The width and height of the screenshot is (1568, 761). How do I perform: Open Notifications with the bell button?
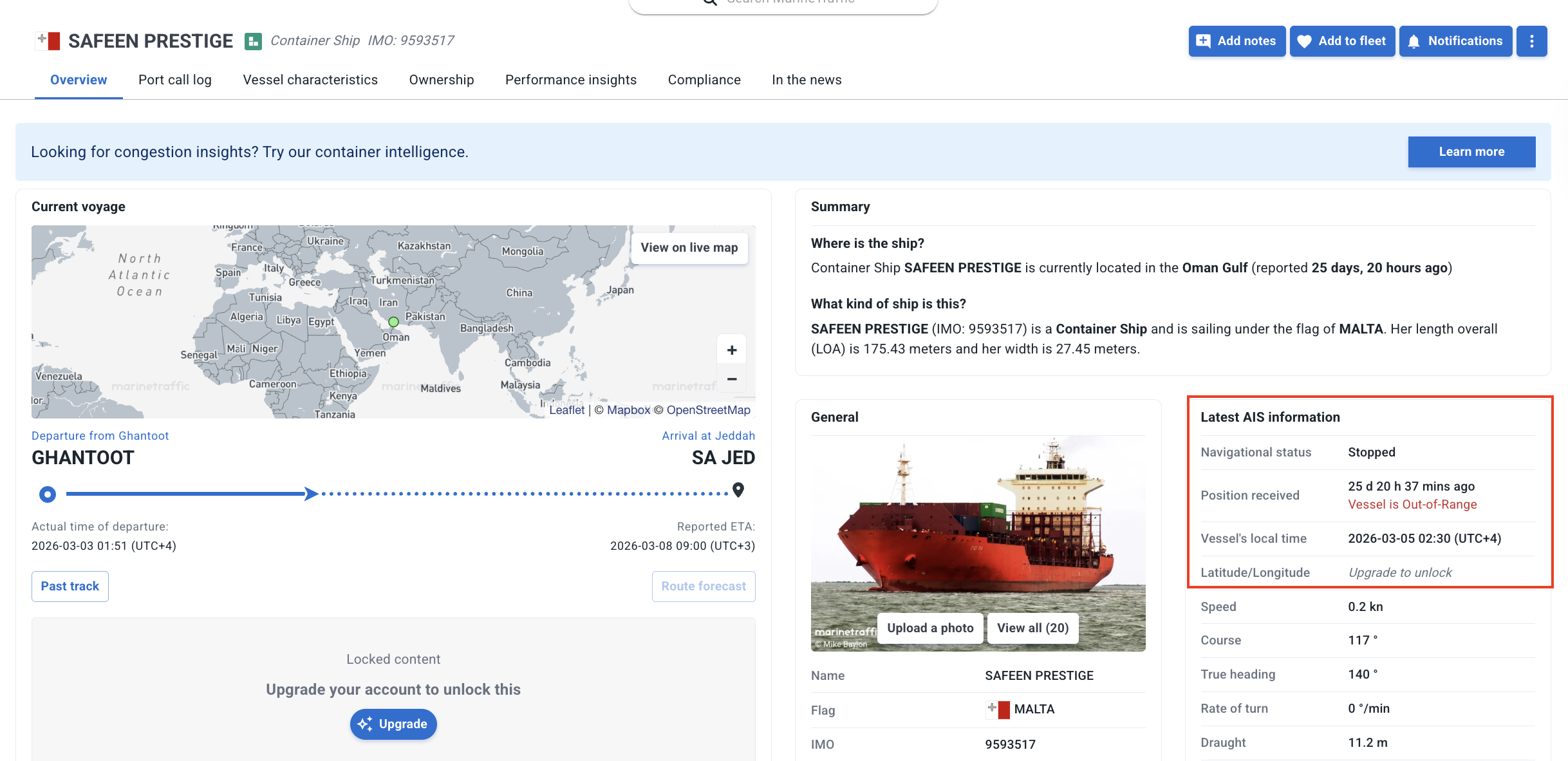[x=1455, y=41]
